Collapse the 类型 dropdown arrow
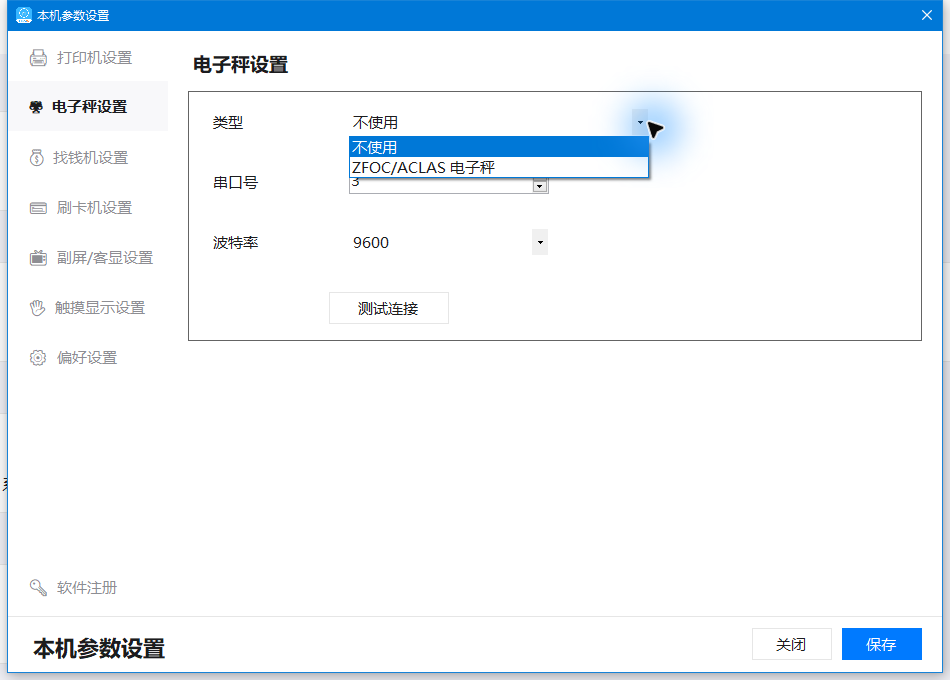Screen dimensions: 950x680 point(640,122)
